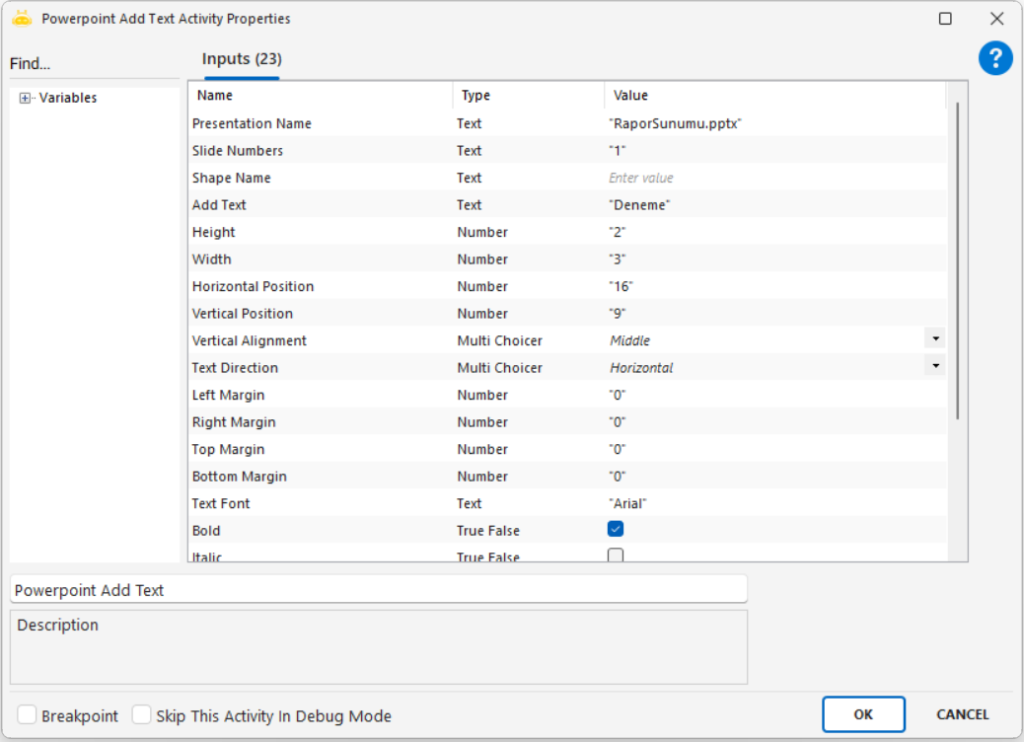Click the Description text area
The height and width of the screenshot is (742, 1024).
point(378,648)
